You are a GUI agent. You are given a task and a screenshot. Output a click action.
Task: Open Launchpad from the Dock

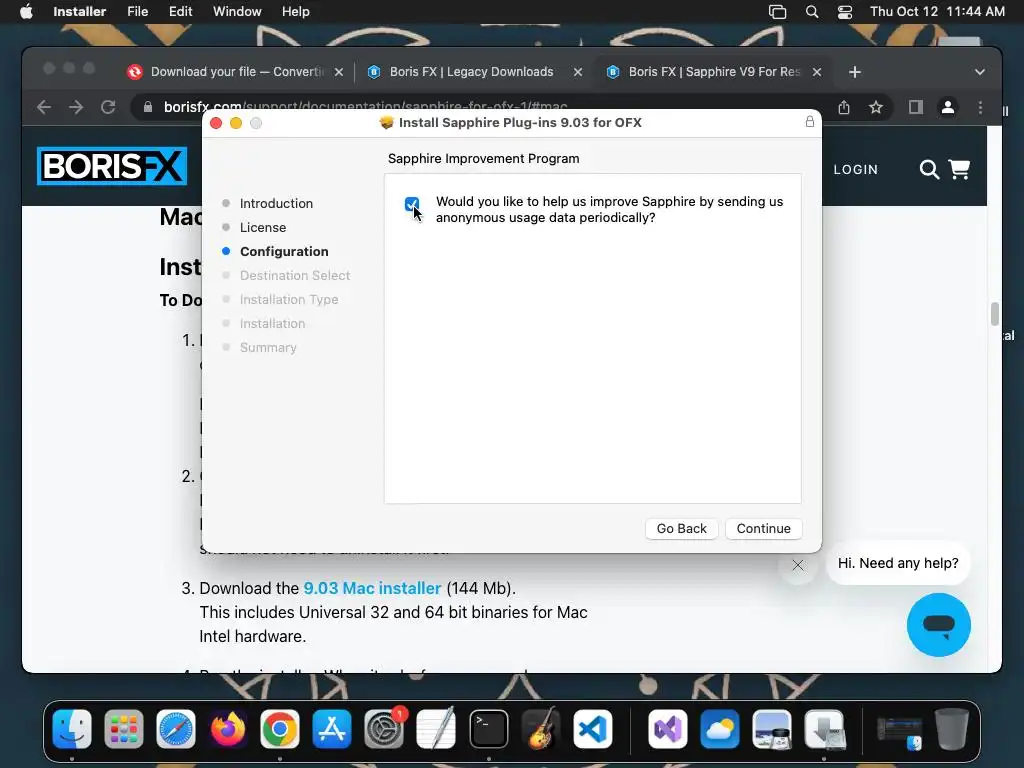[x=123, y=729]
